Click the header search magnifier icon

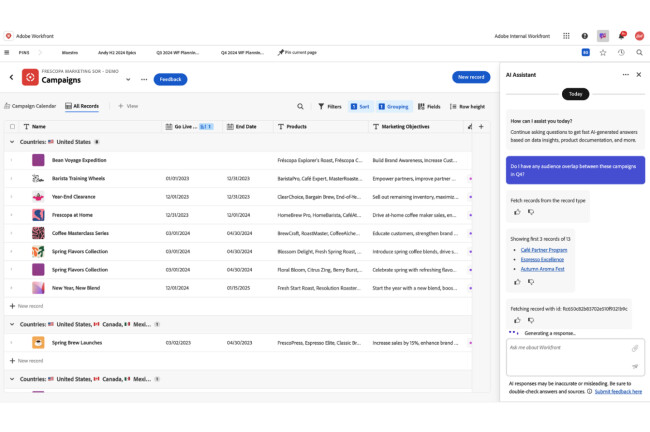coord(639,53)
